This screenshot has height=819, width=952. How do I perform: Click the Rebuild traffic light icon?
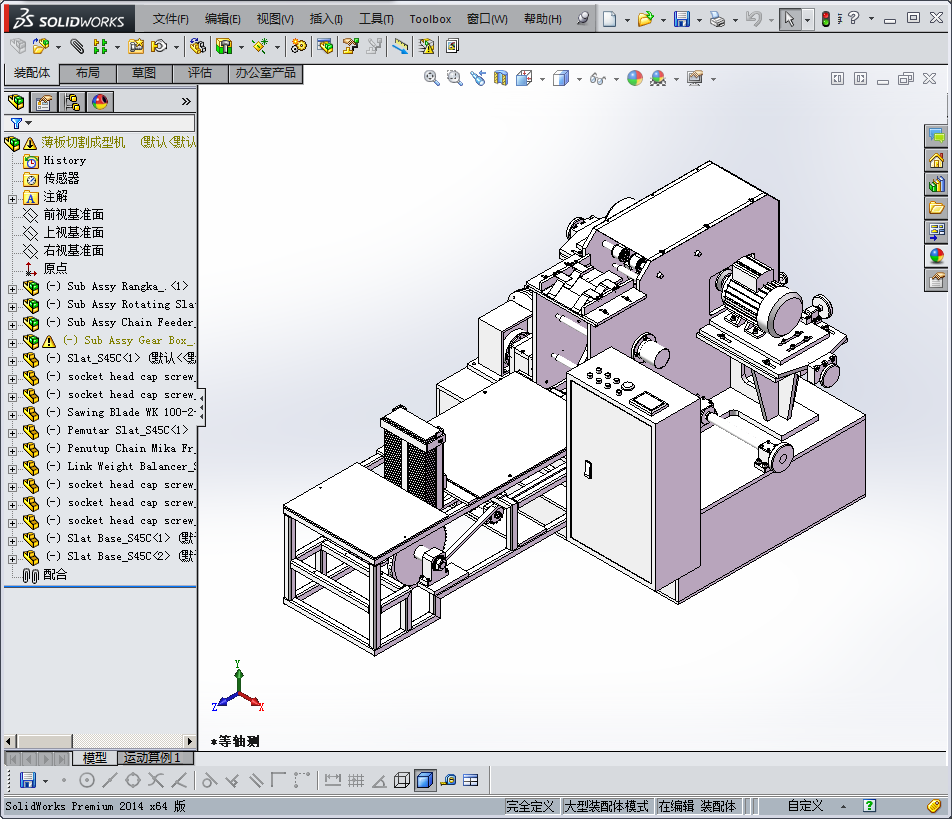click(826, 19)
